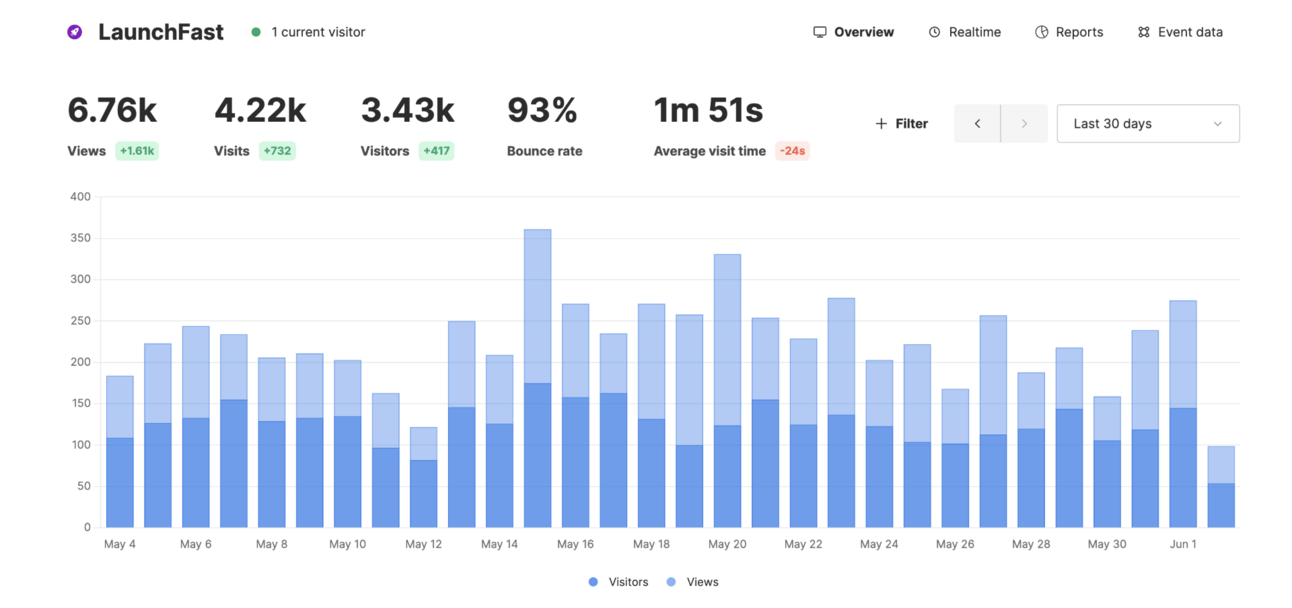Add a Filter
Viewport: 1292px width, 608px height.
tap(902, 124)
